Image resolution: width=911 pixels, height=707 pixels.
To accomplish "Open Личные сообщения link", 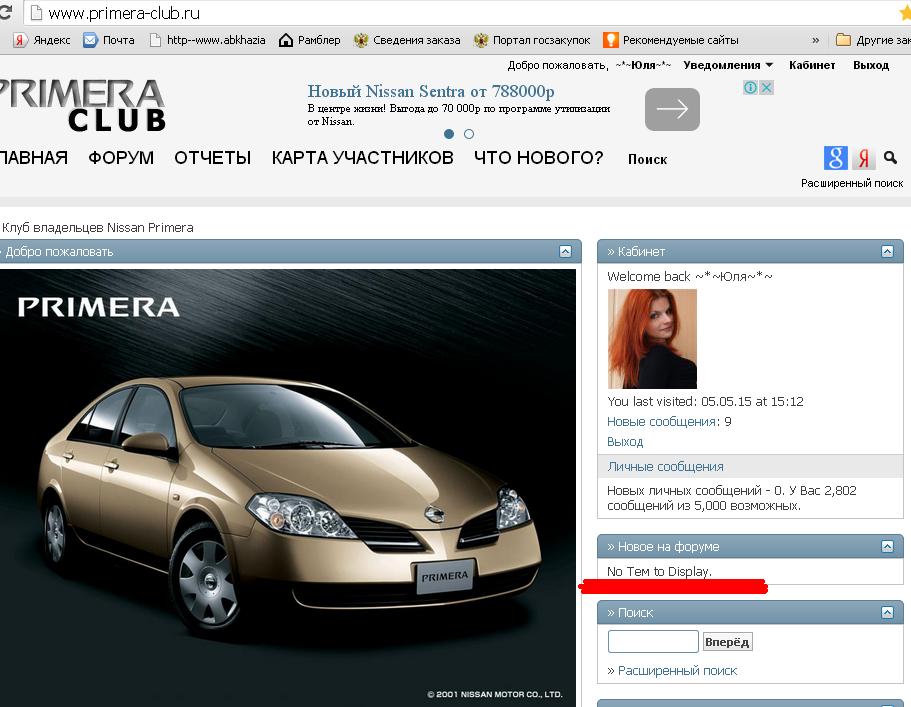I will click(665, 466).
